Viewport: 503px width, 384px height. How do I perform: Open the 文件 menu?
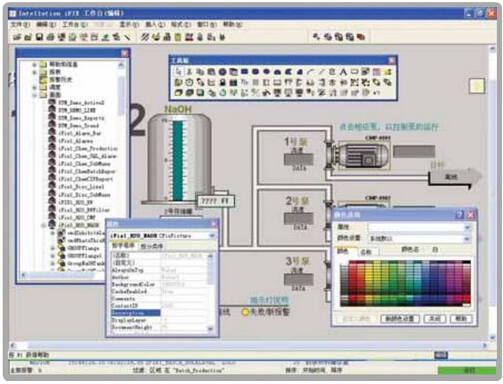[x=20, y=24]
